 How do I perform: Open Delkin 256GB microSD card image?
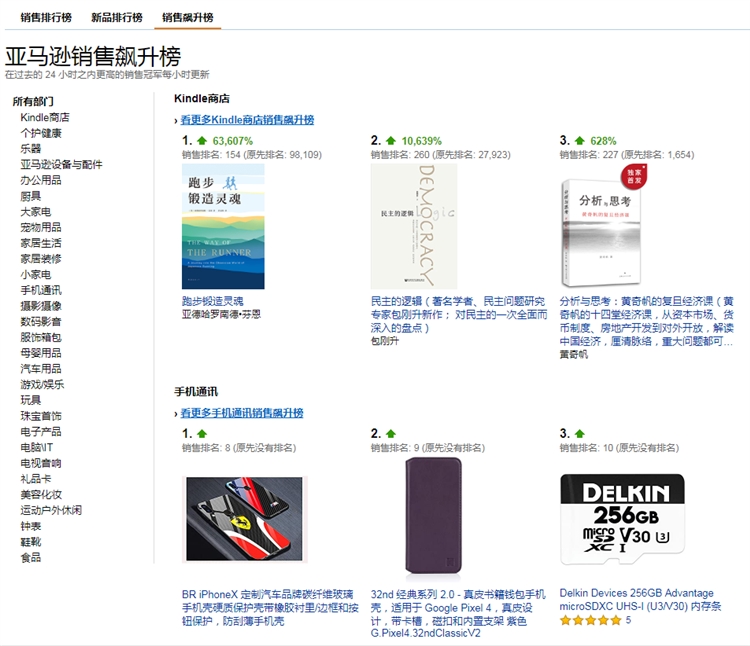click(622, 519)
